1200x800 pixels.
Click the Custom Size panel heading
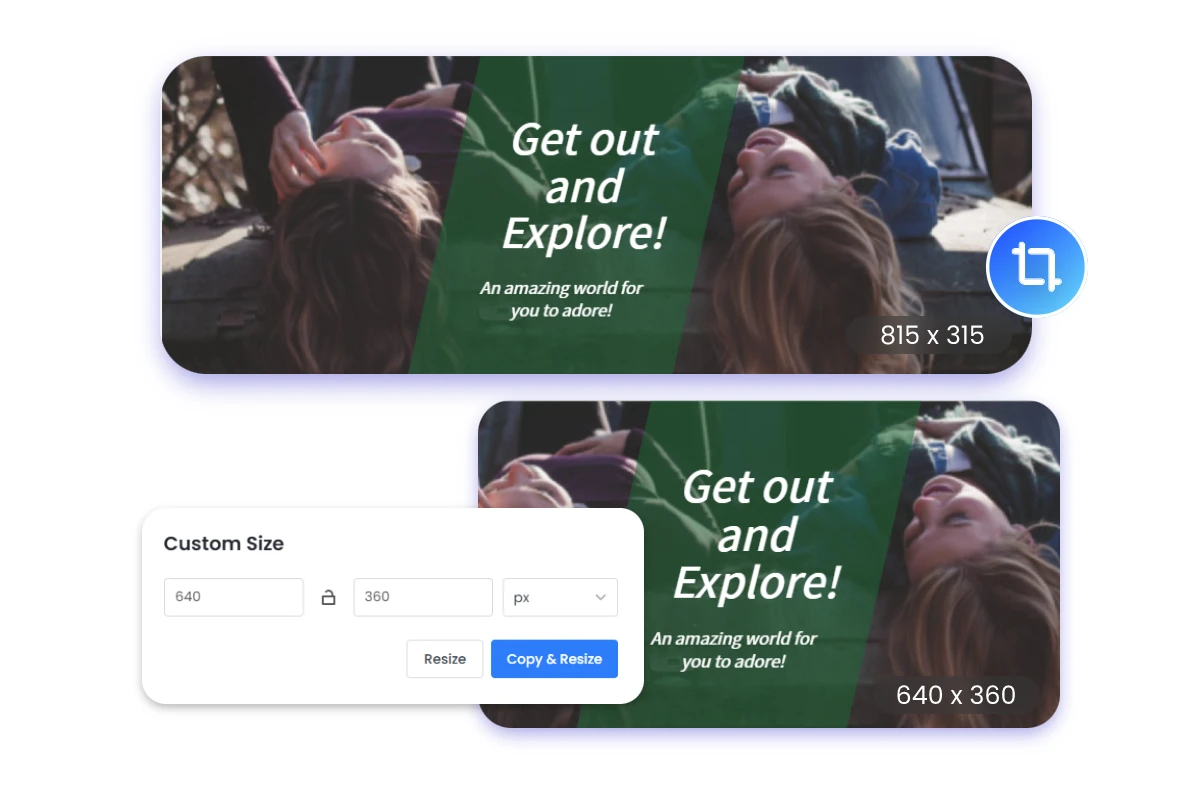[x=224, y=544]
